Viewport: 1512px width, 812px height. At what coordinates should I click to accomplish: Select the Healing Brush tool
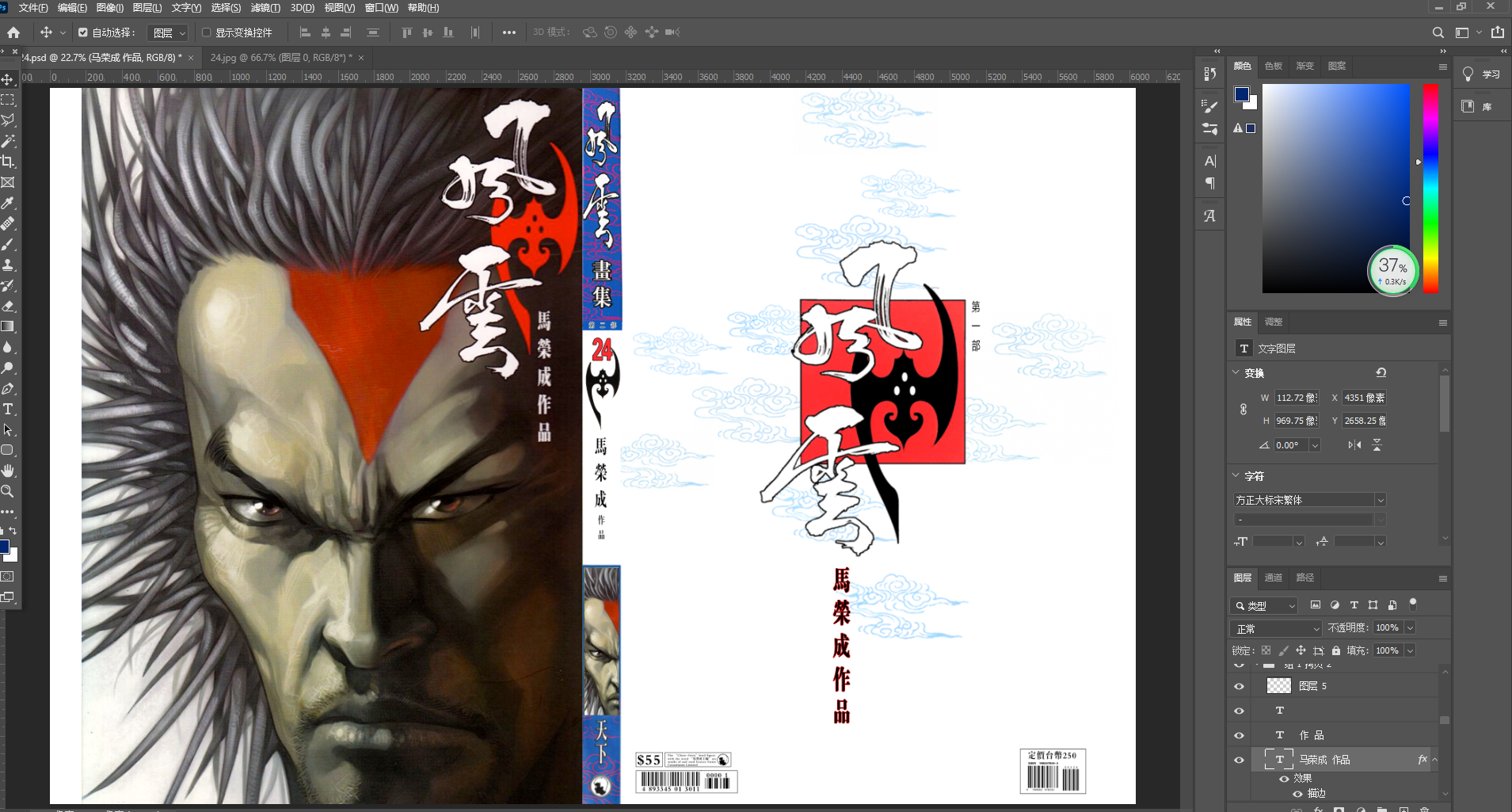point(8,223)
